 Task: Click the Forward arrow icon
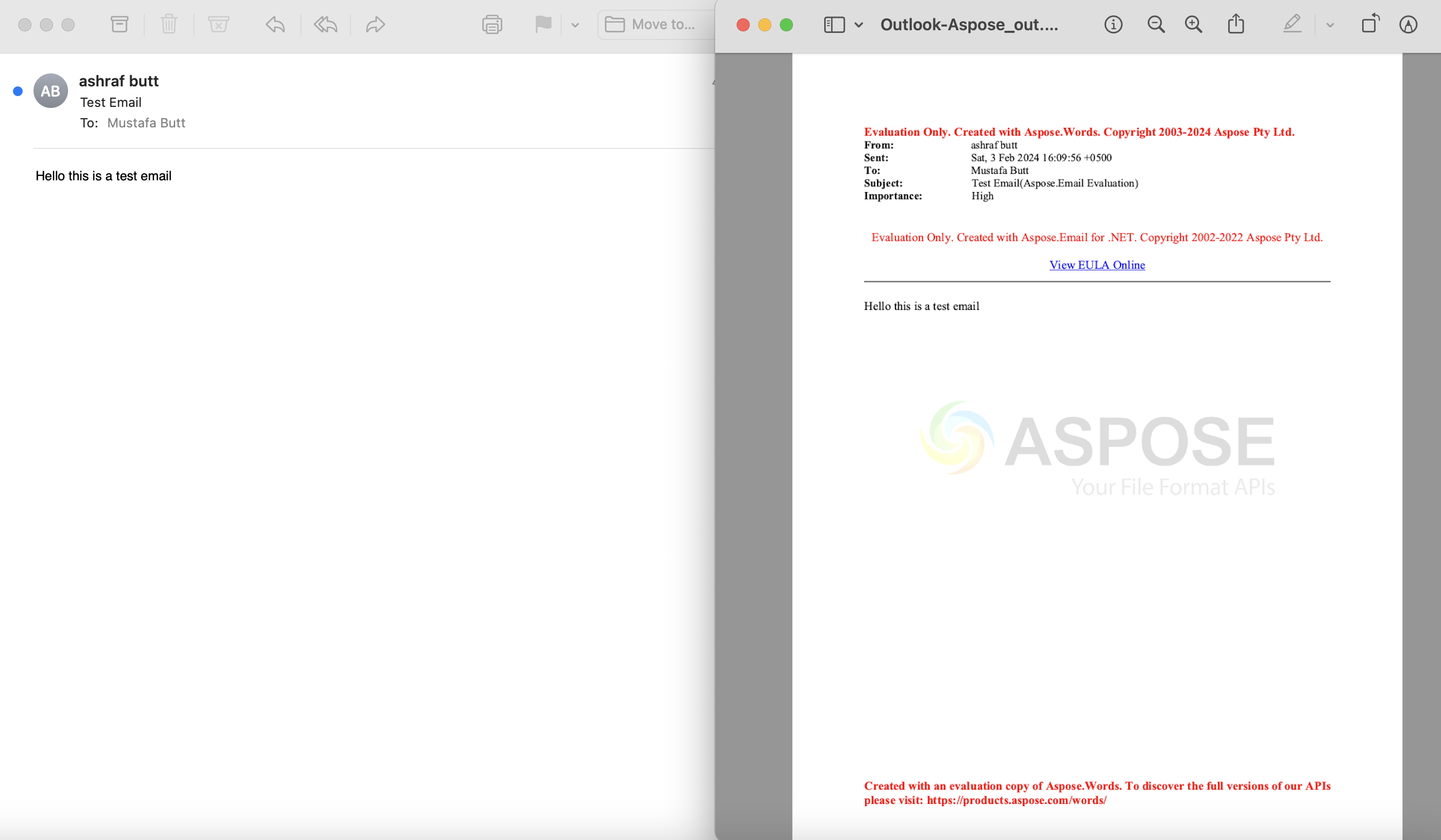[x=375, y=24]
